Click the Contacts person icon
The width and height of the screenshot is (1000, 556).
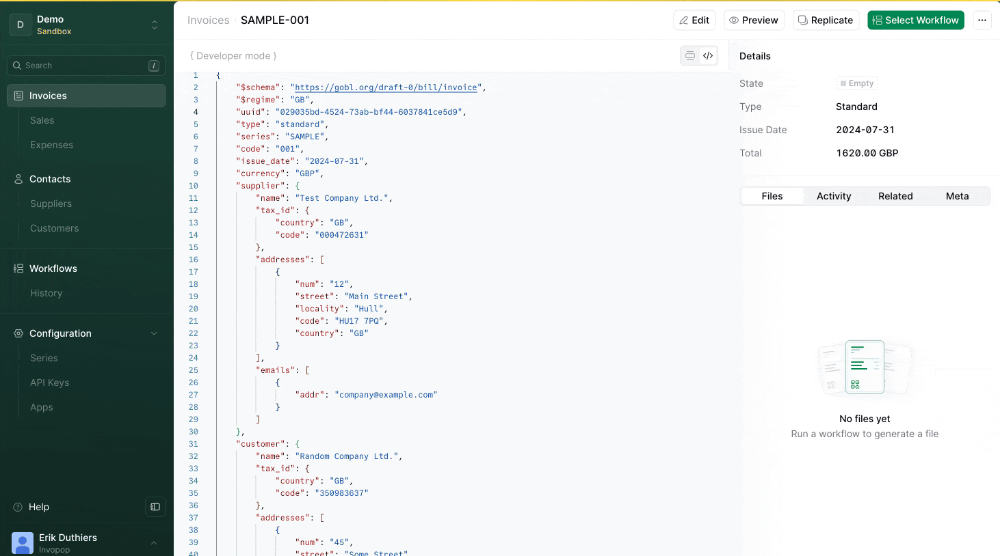coord(18,179)
